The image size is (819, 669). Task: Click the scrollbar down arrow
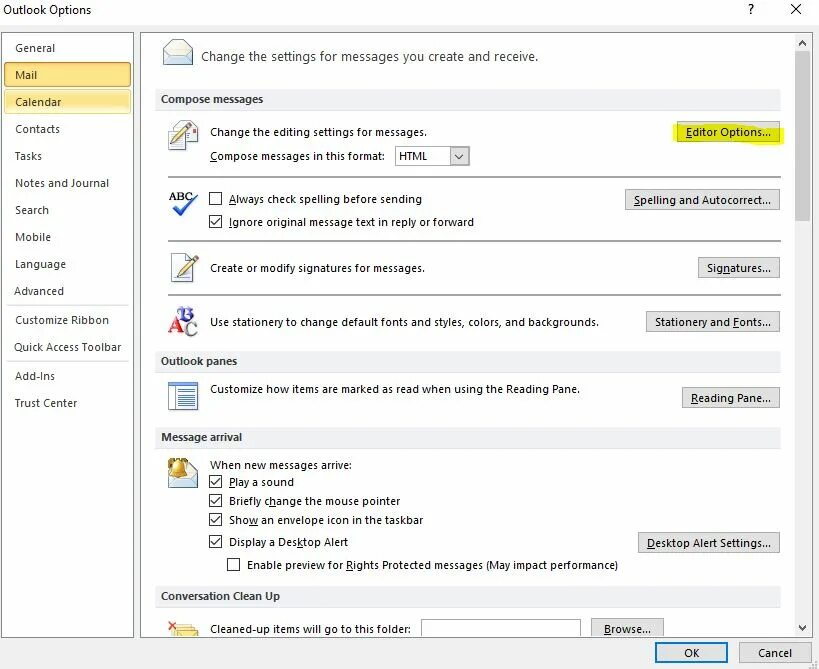tap(802, 628)
